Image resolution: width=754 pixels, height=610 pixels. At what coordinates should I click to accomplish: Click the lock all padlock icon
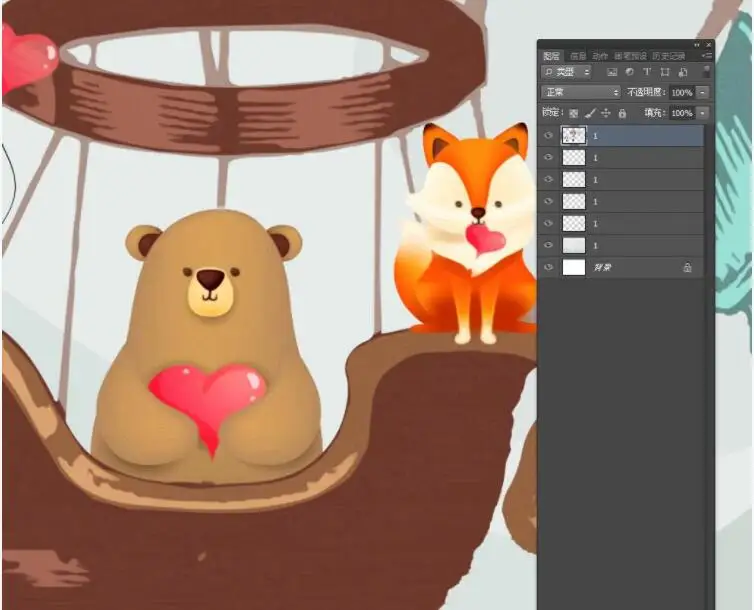(x=622, y=113)
